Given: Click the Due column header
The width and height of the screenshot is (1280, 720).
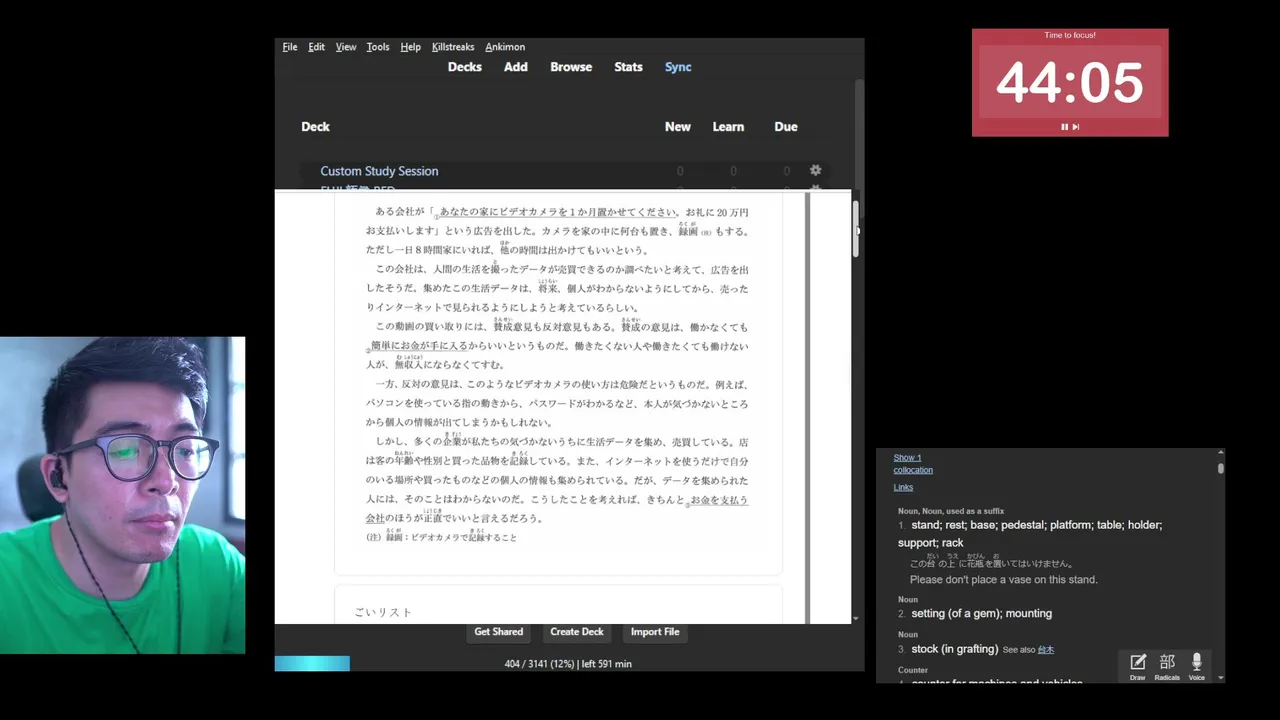Looking at the screenshot, I should (786, 127).
